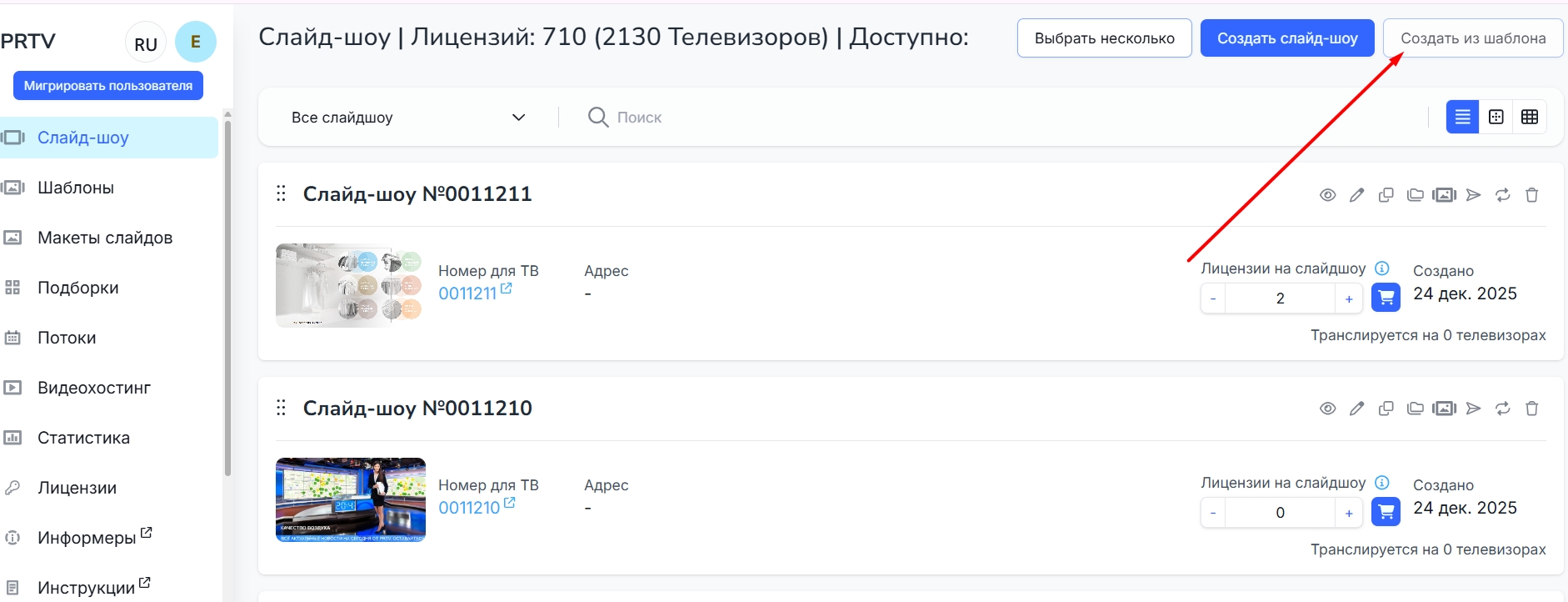
Task: Open the RU language selector
Action: coord(146,43)
